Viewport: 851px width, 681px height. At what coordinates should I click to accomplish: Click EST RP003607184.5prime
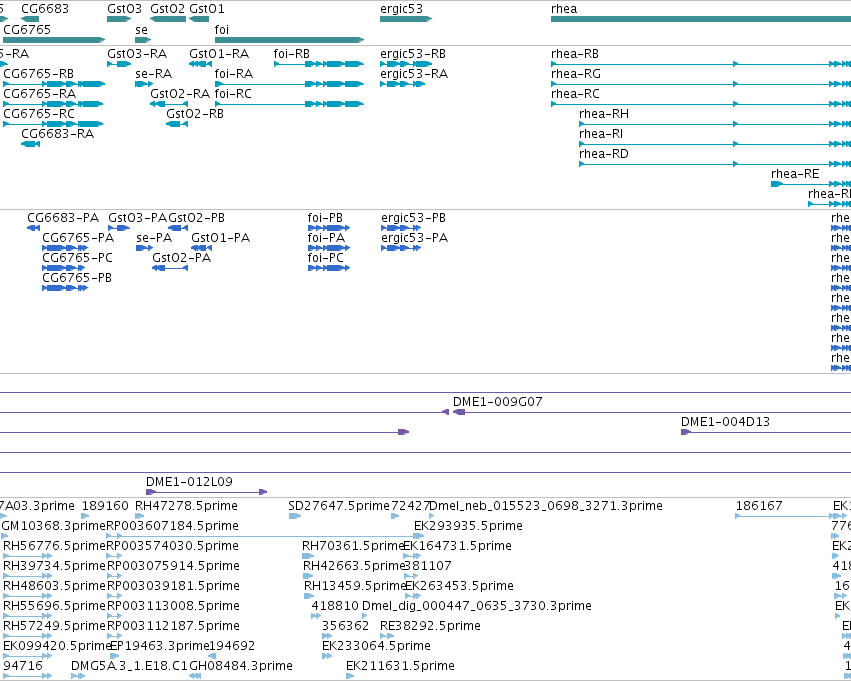click(x=173, y=526)
